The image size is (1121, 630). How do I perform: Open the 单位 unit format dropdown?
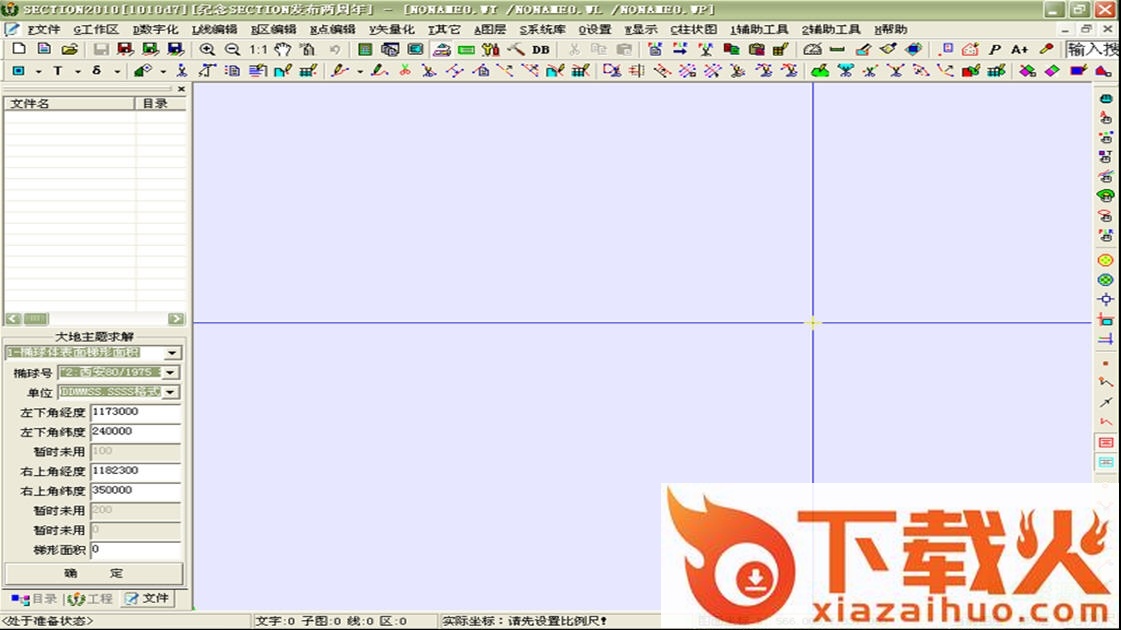(170, 393)
